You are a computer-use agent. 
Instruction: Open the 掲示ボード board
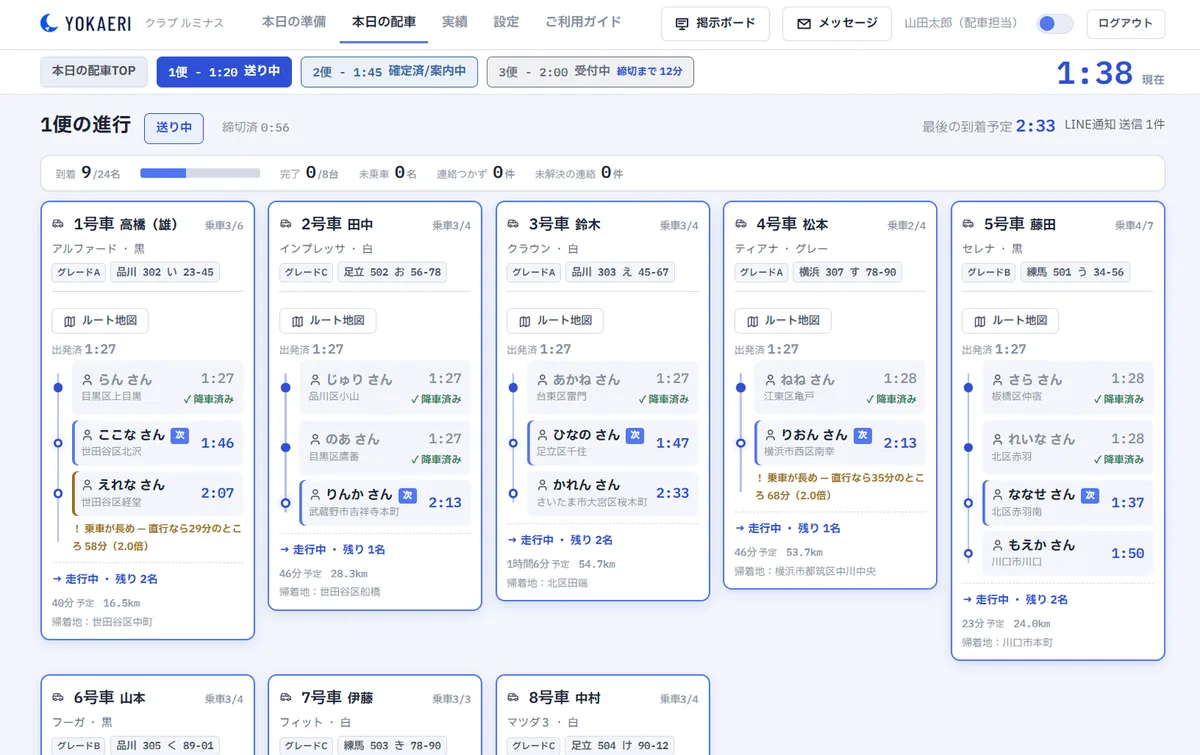coord(715,24)
